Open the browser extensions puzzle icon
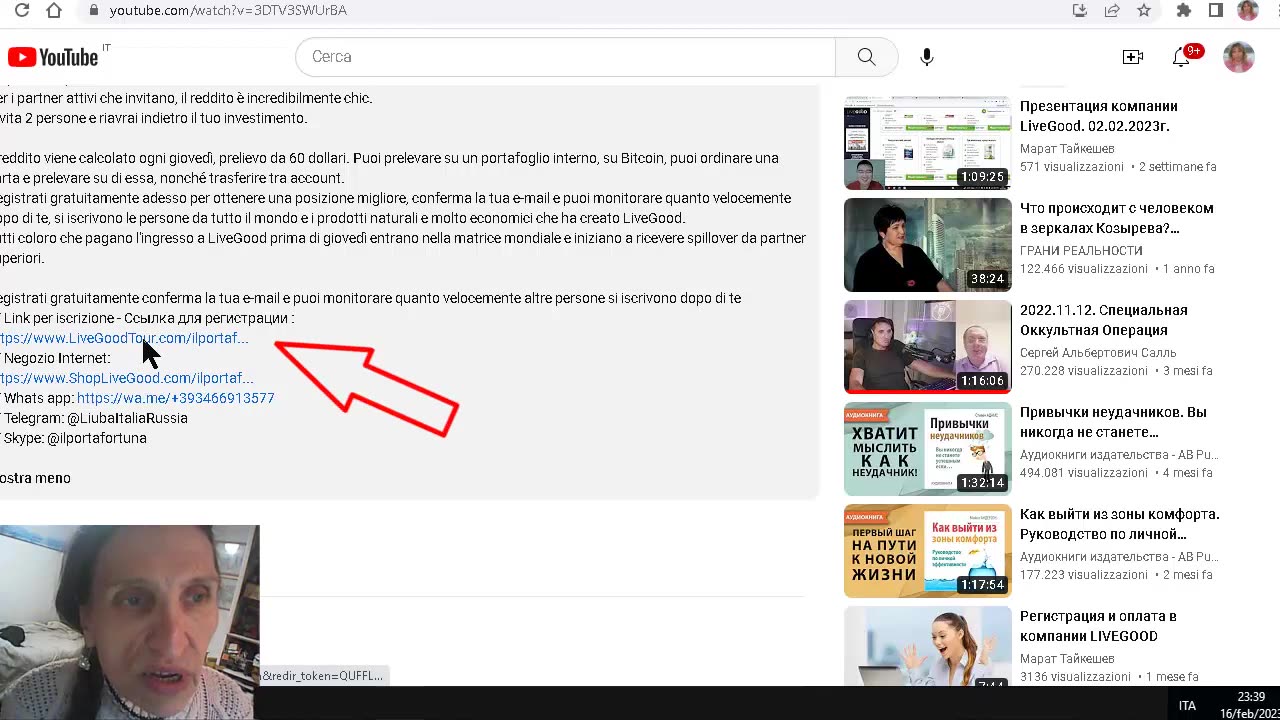The width and height of the screenshot is (1280, 720). pos(1184,10)
